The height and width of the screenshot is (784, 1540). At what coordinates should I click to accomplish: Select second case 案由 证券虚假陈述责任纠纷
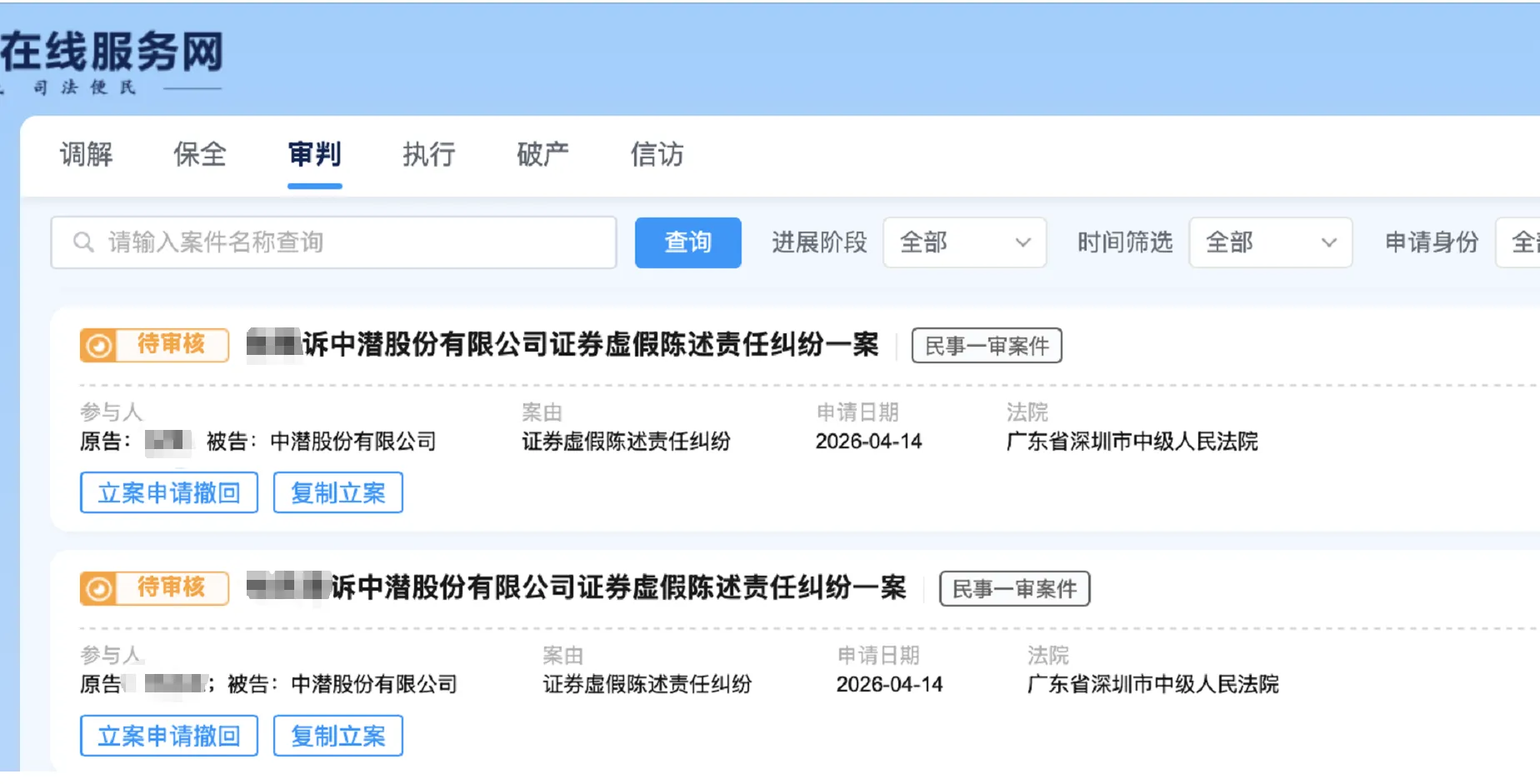coord(647,685)
